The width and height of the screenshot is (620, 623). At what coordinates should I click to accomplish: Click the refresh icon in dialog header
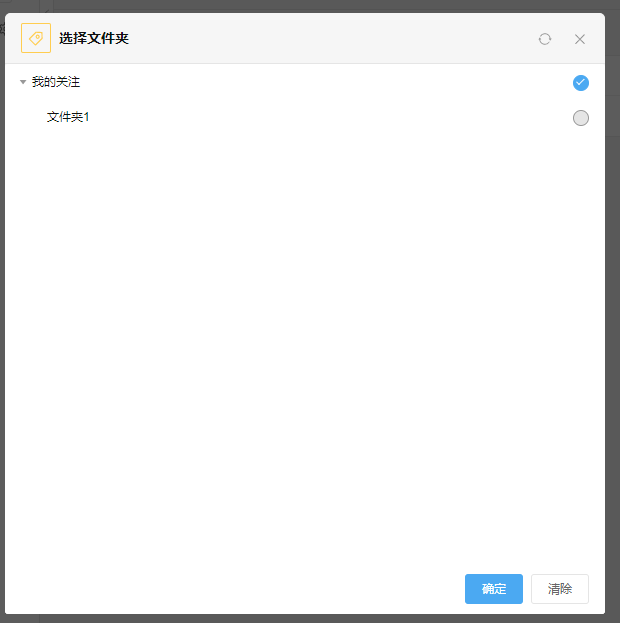point(545,39)
